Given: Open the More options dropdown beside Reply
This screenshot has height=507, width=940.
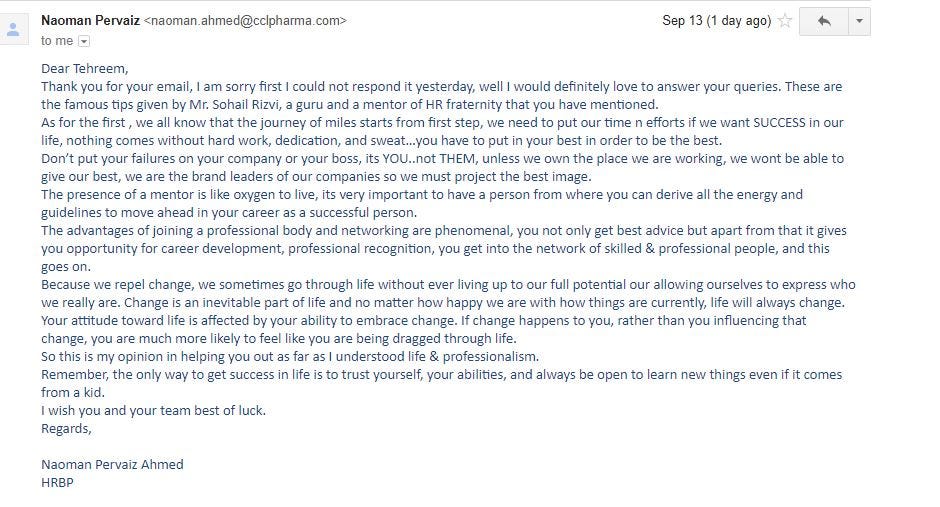Looking at the screenshot, I should 859,22.
